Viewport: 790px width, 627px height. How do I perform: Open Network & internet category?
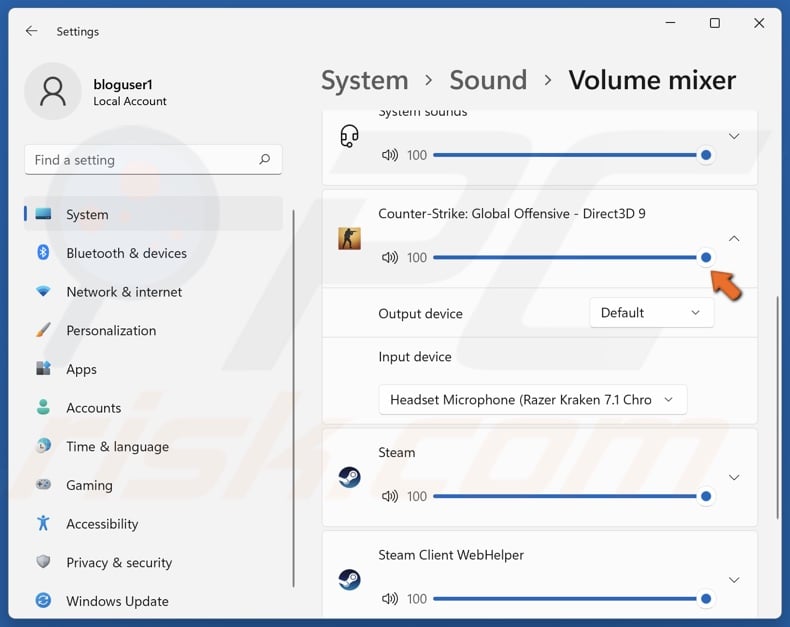[x=153, y=291]
